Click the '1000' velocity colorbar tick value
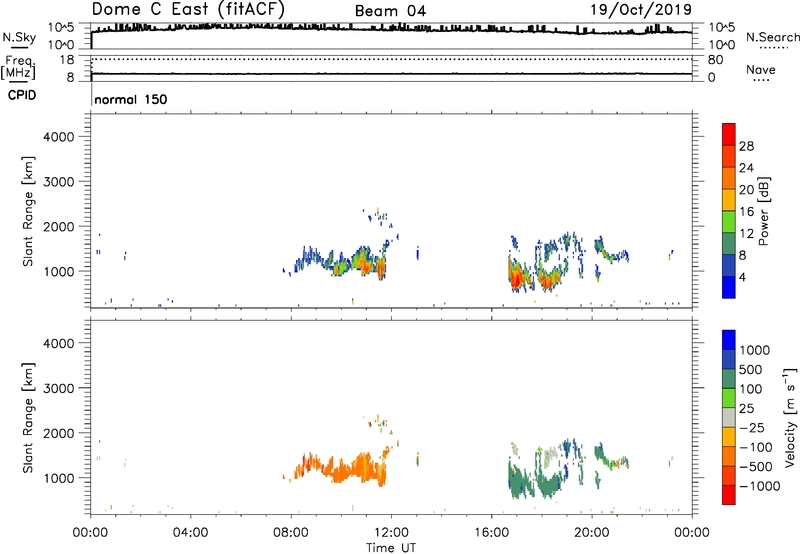The image size is (800, 554). 754,350
